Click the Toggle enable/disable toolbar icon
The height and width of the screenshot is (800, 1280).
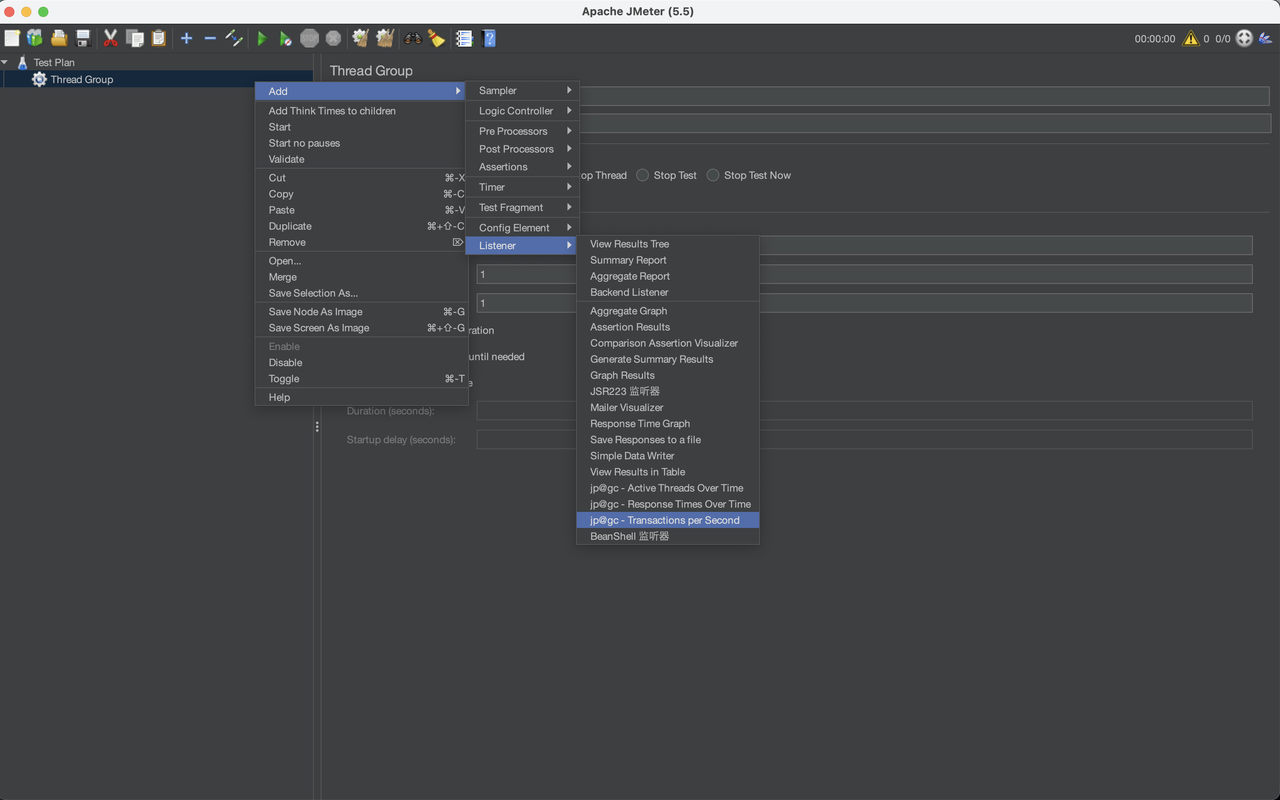234,38
